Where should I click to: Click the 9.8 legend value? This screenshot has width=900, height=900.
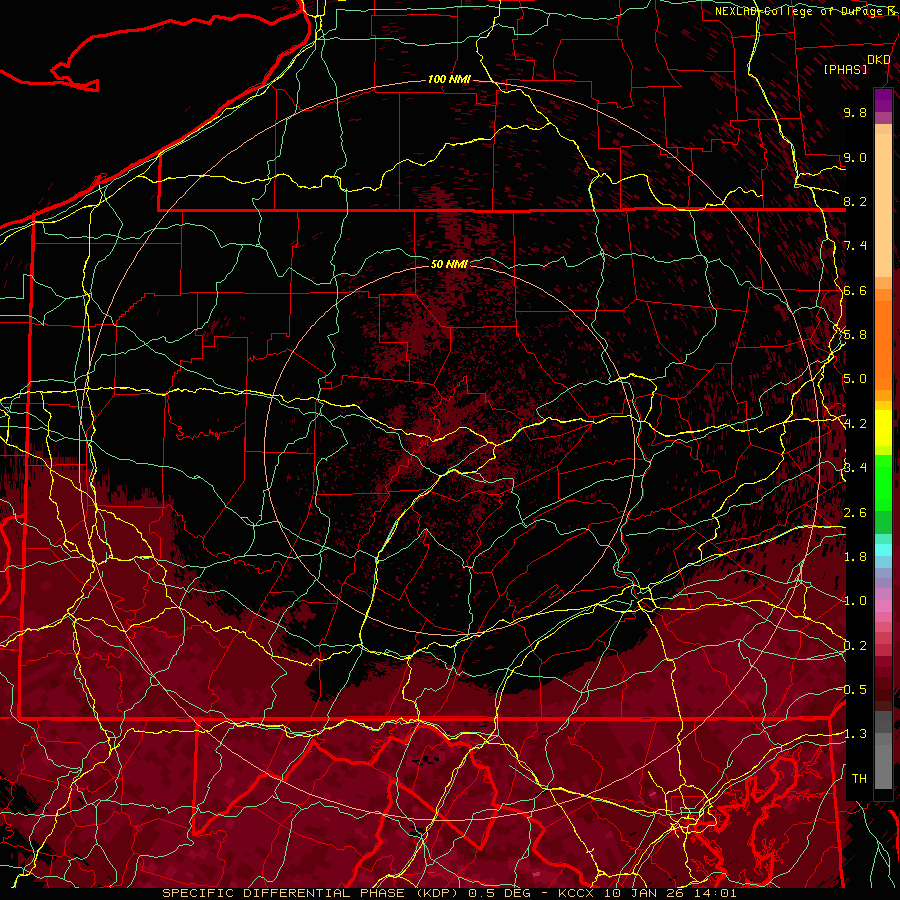pos(855,112)
